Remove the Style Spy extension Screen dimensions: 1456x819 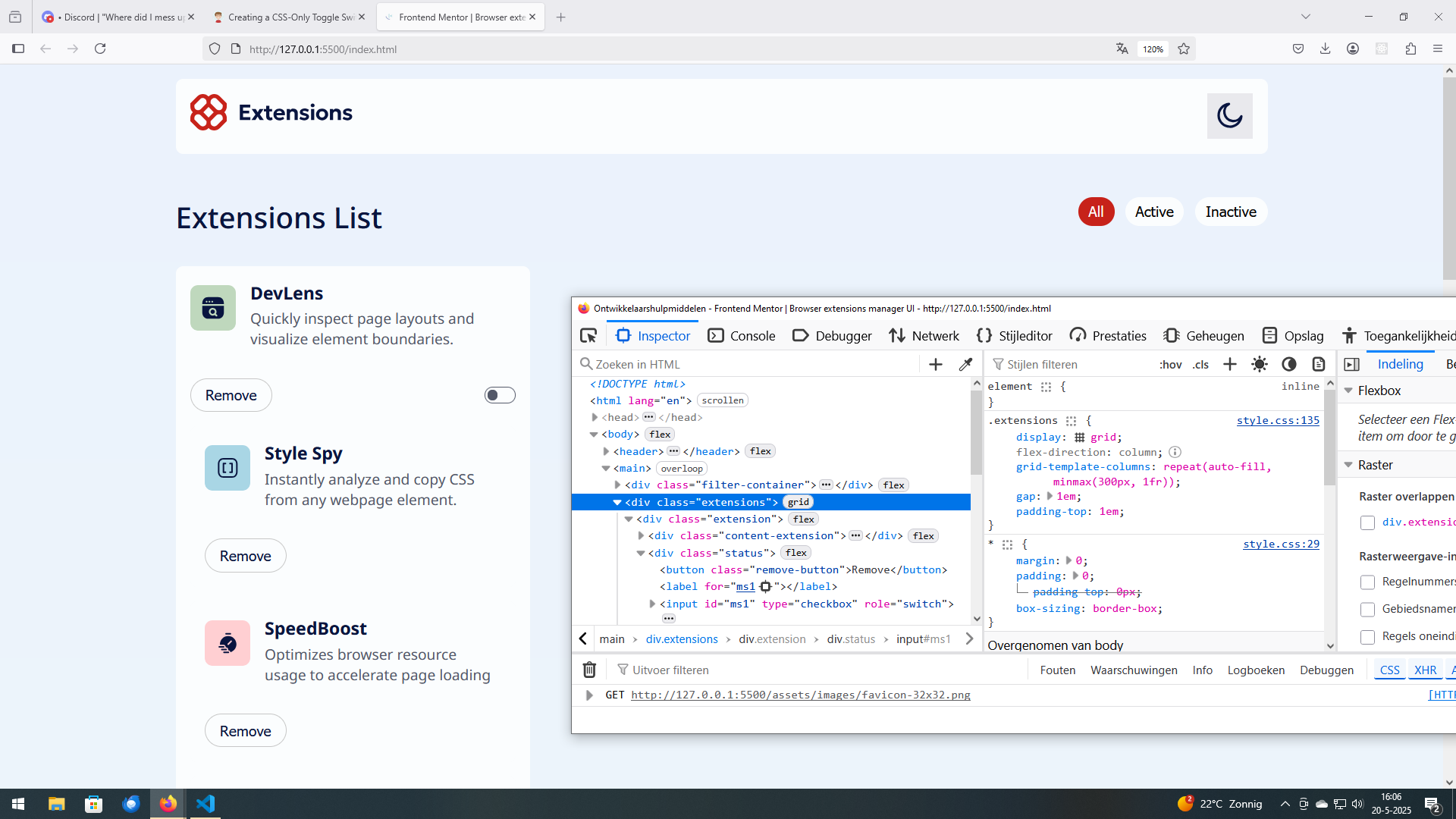tap(245, 556)
